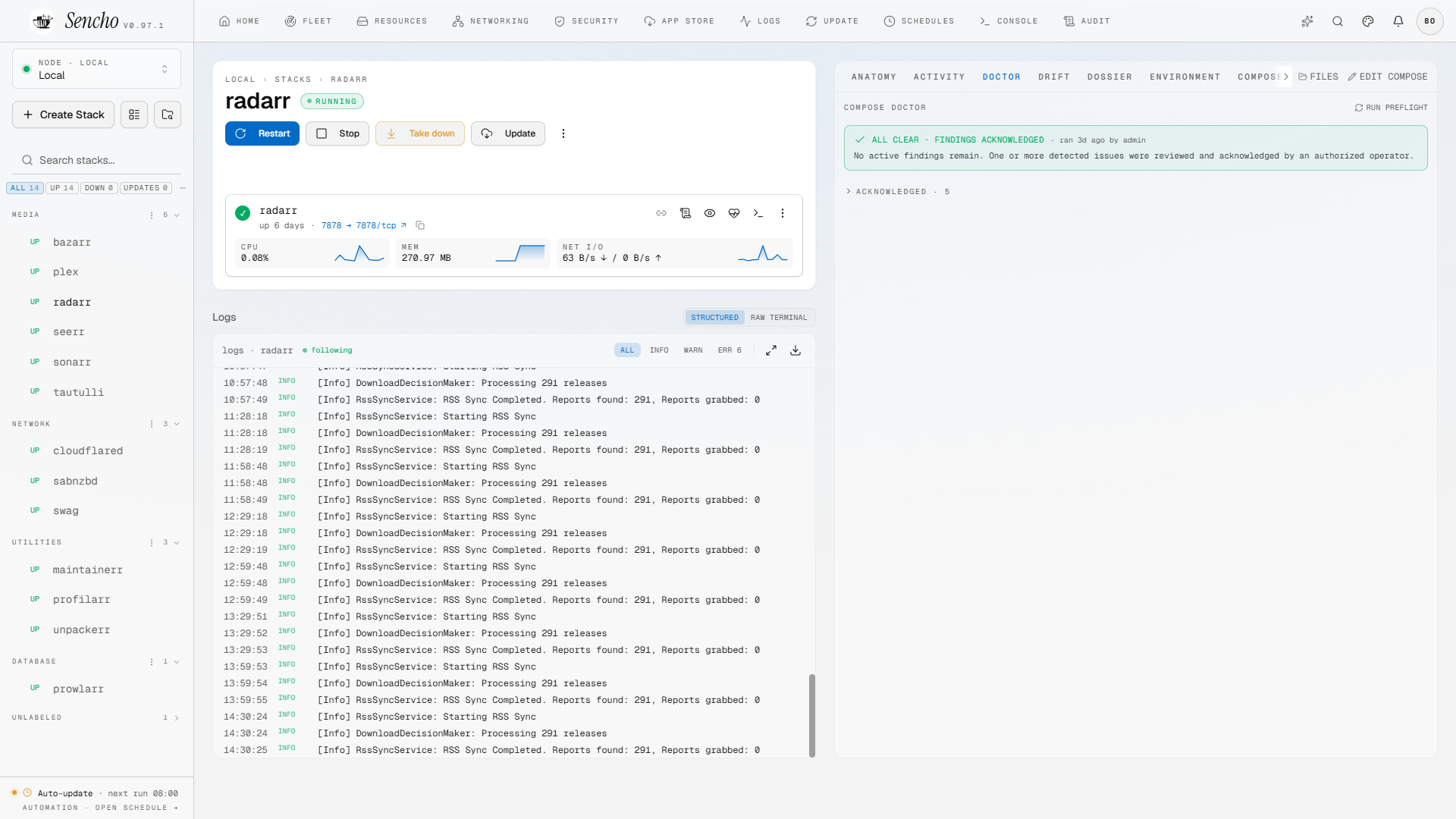This screenshot has height=819, width=1456.
Task: Open Database group three-dot options
Action: point(152,661)
